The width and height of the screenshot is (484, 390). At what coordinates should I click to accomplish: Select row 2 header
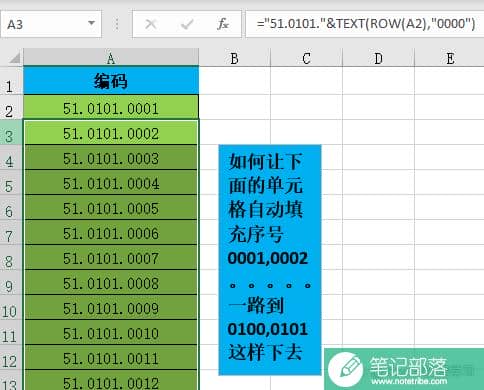[11, 107]
